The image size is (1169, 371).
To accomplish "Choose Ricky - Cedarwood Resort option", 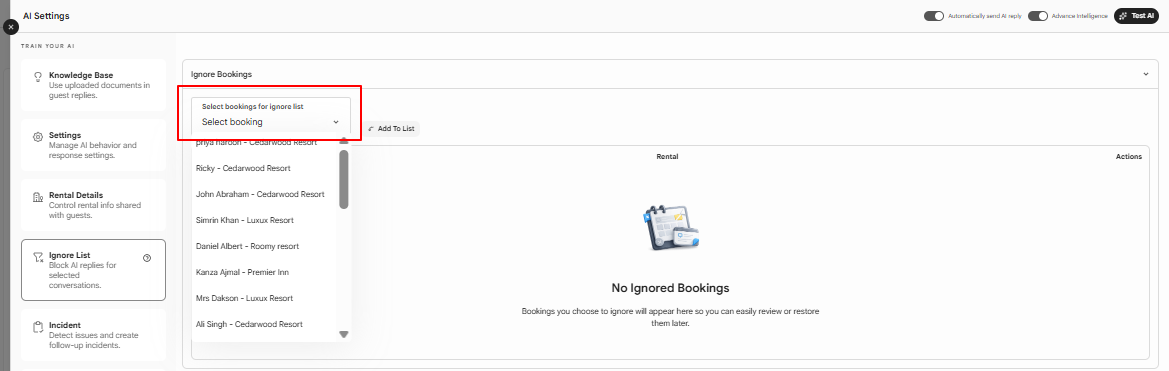I will point(265,168).
